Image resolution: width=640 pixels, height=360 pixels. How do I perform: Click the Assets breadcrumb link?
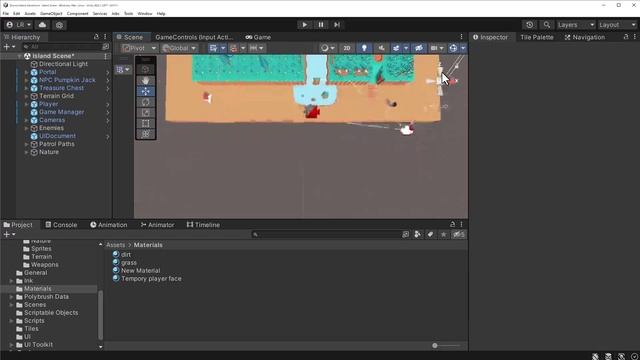pyautogui.click(x=116, y=245)
